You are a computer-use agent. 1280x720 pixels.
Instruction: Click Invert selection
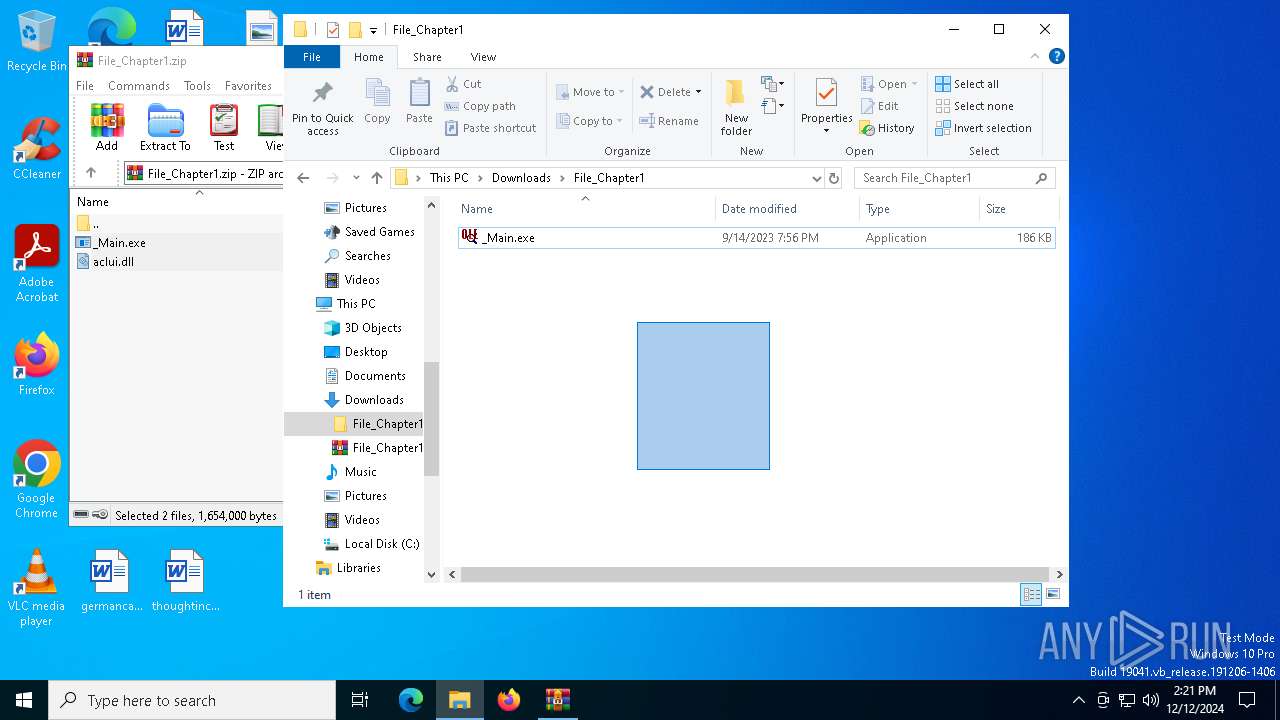click(x=983, y=128)
